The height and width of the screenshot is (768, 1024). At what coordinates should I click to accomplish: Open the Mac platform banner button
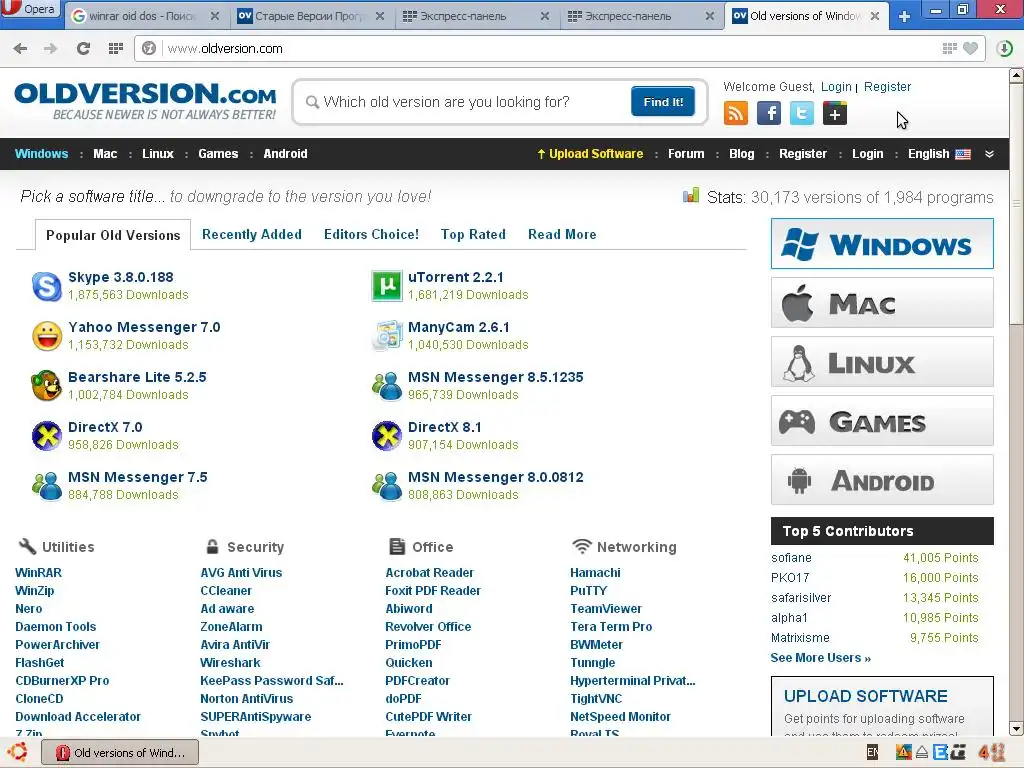click(882, 303)
